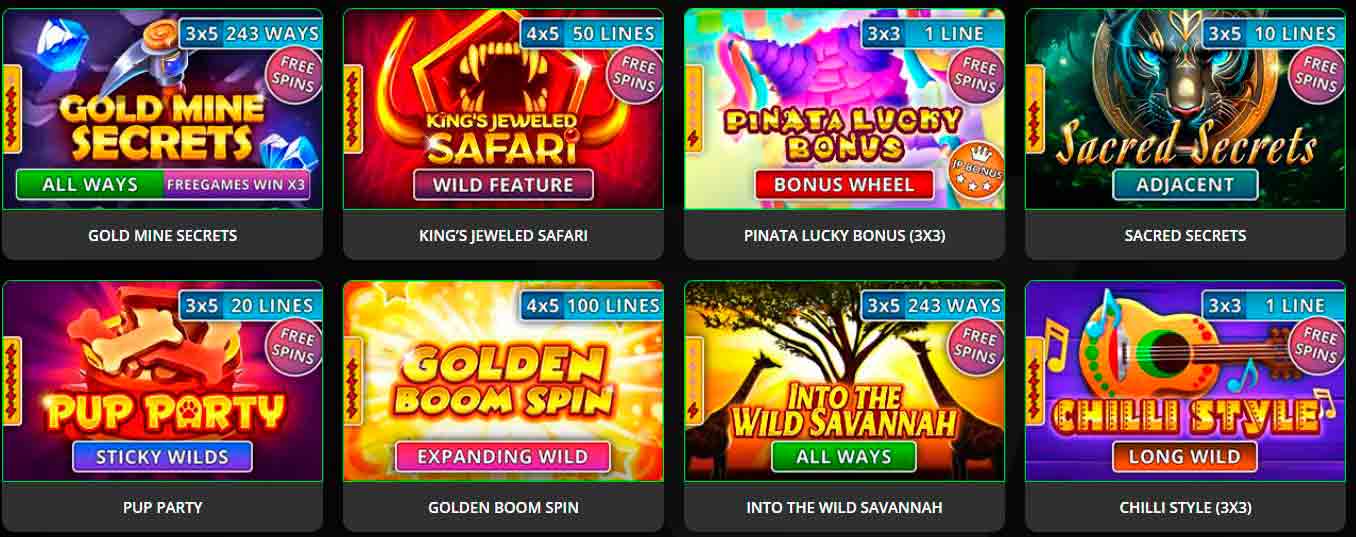Click the Sticky Wilds label on Pup Party
1356x537 pixels.
coord(162,457)
